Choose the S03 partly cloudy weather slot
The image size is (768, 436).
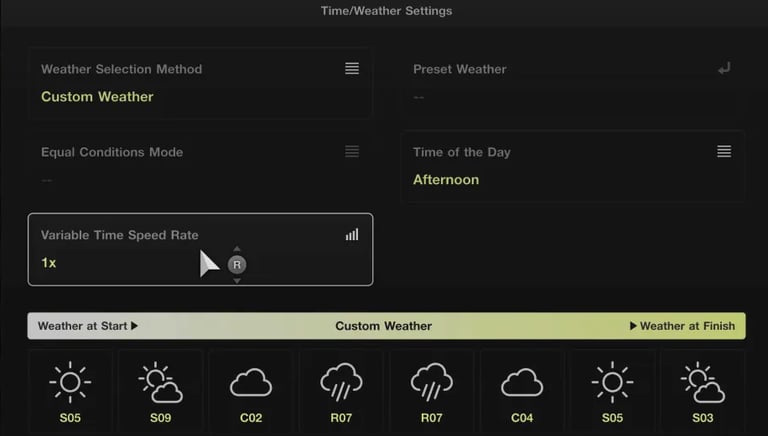click(x=703, y=392)
